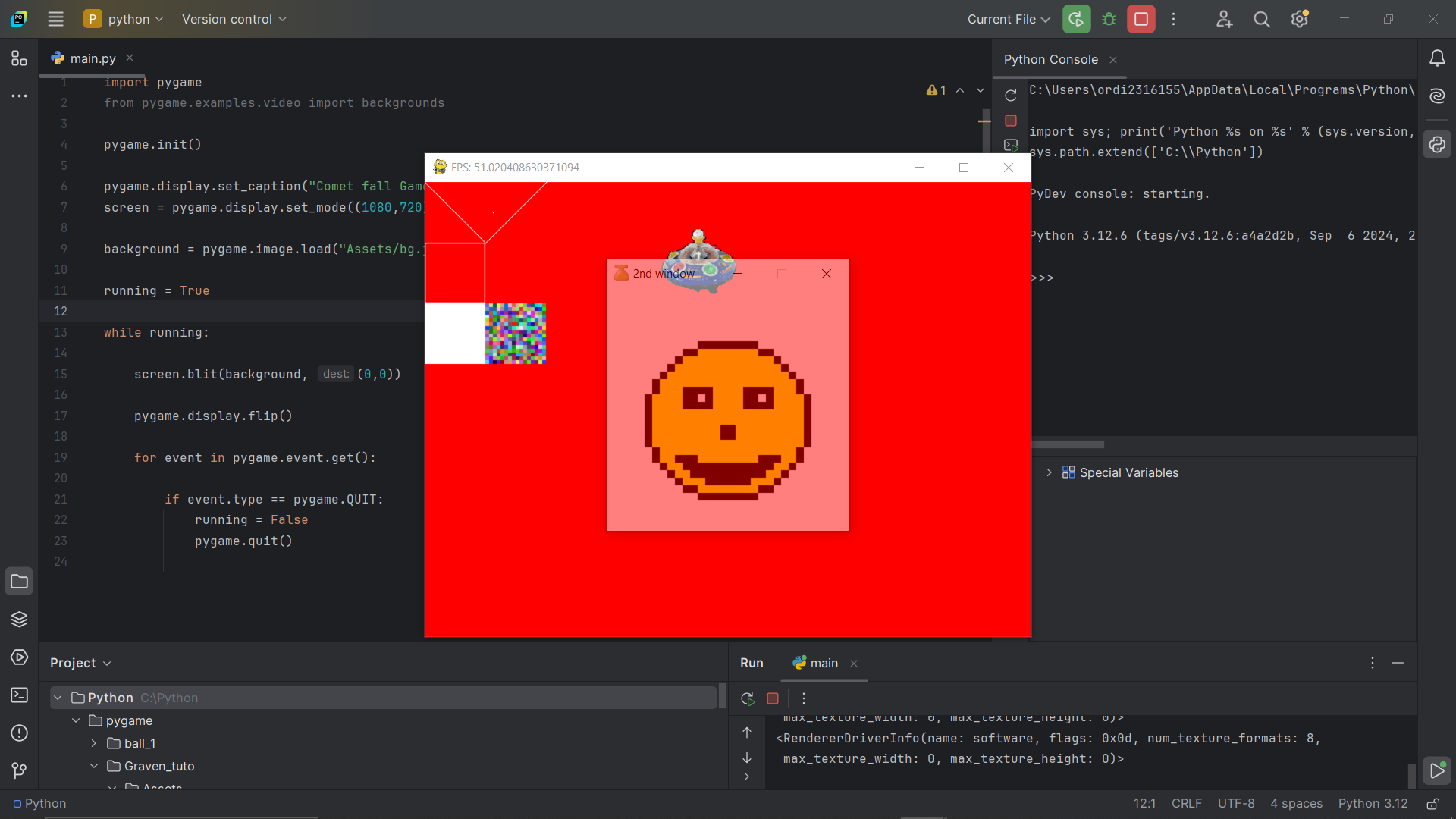
Task: Stop main process in Run panel
Action: pyautogui.click(x=773, y=698)
